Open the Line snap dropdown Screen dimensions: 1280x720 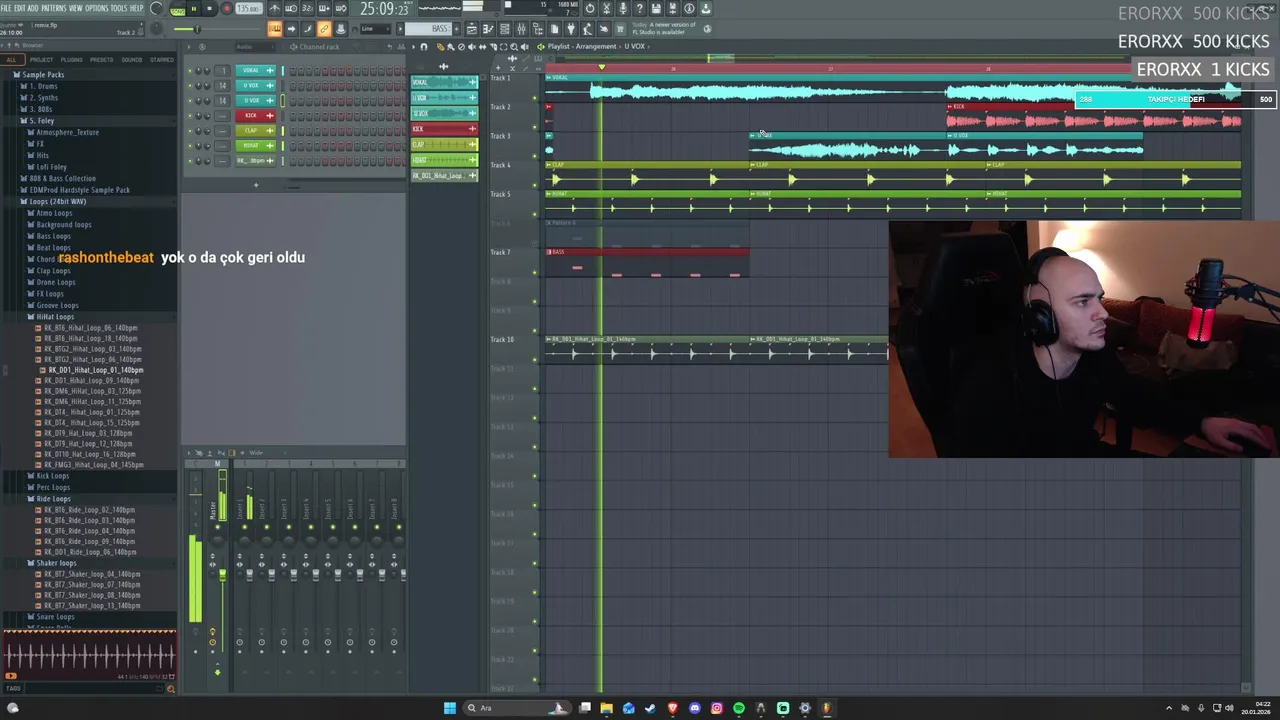point(374,29)
